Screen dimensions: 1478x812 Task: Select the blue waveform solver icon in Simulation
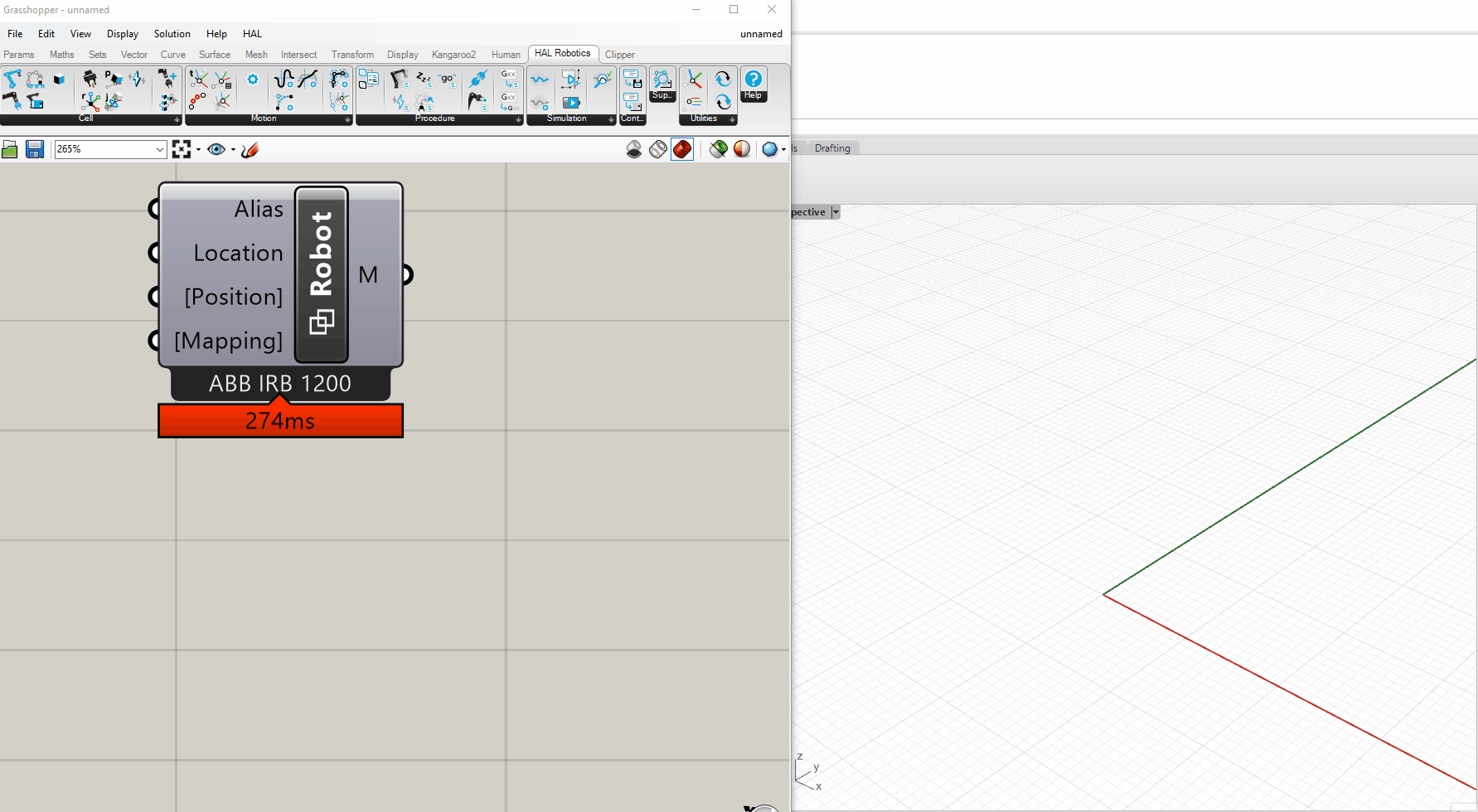pyautogui.click(x=540, y=80)
